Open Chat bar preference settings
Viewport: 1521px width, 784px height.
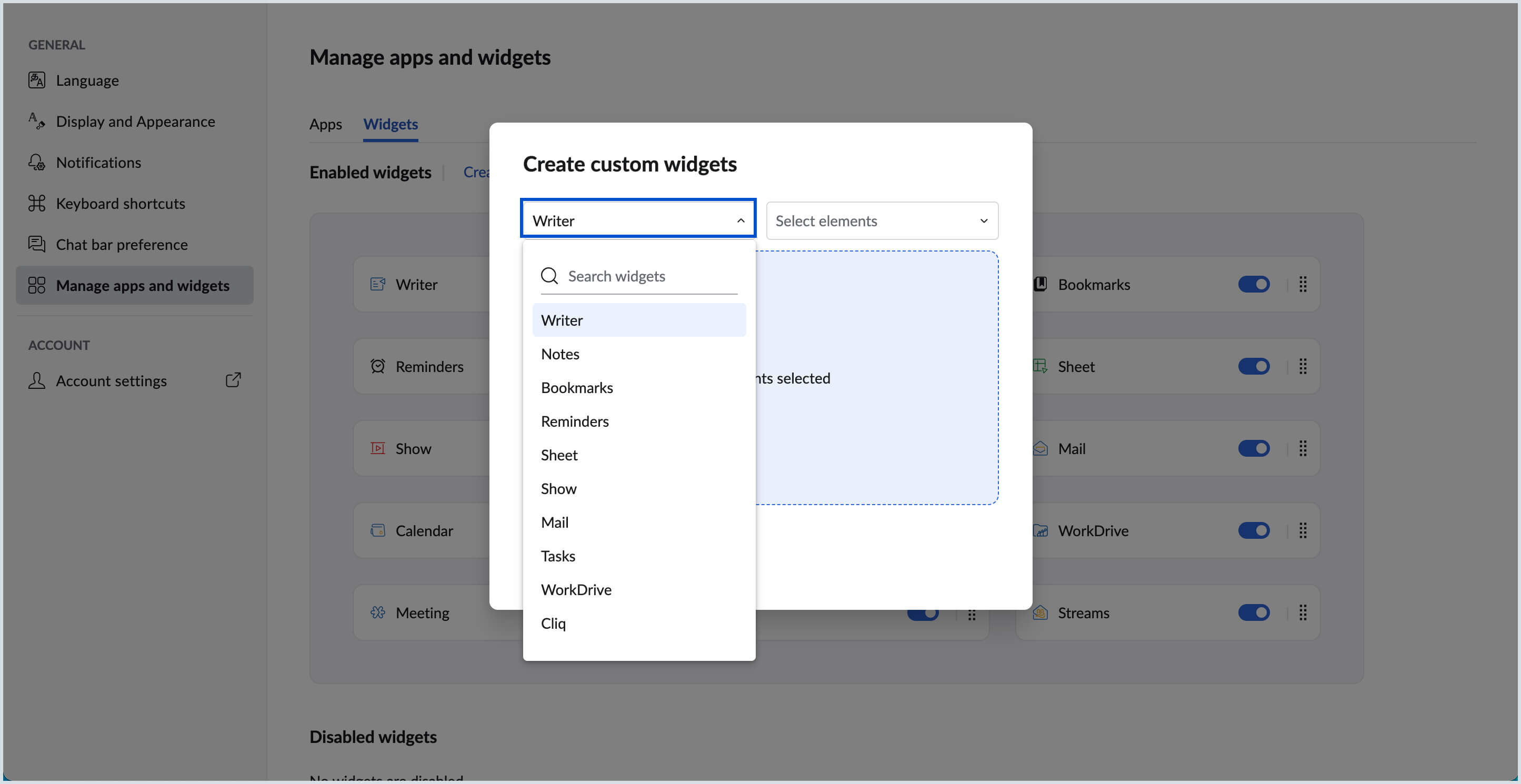pos(122,244)
